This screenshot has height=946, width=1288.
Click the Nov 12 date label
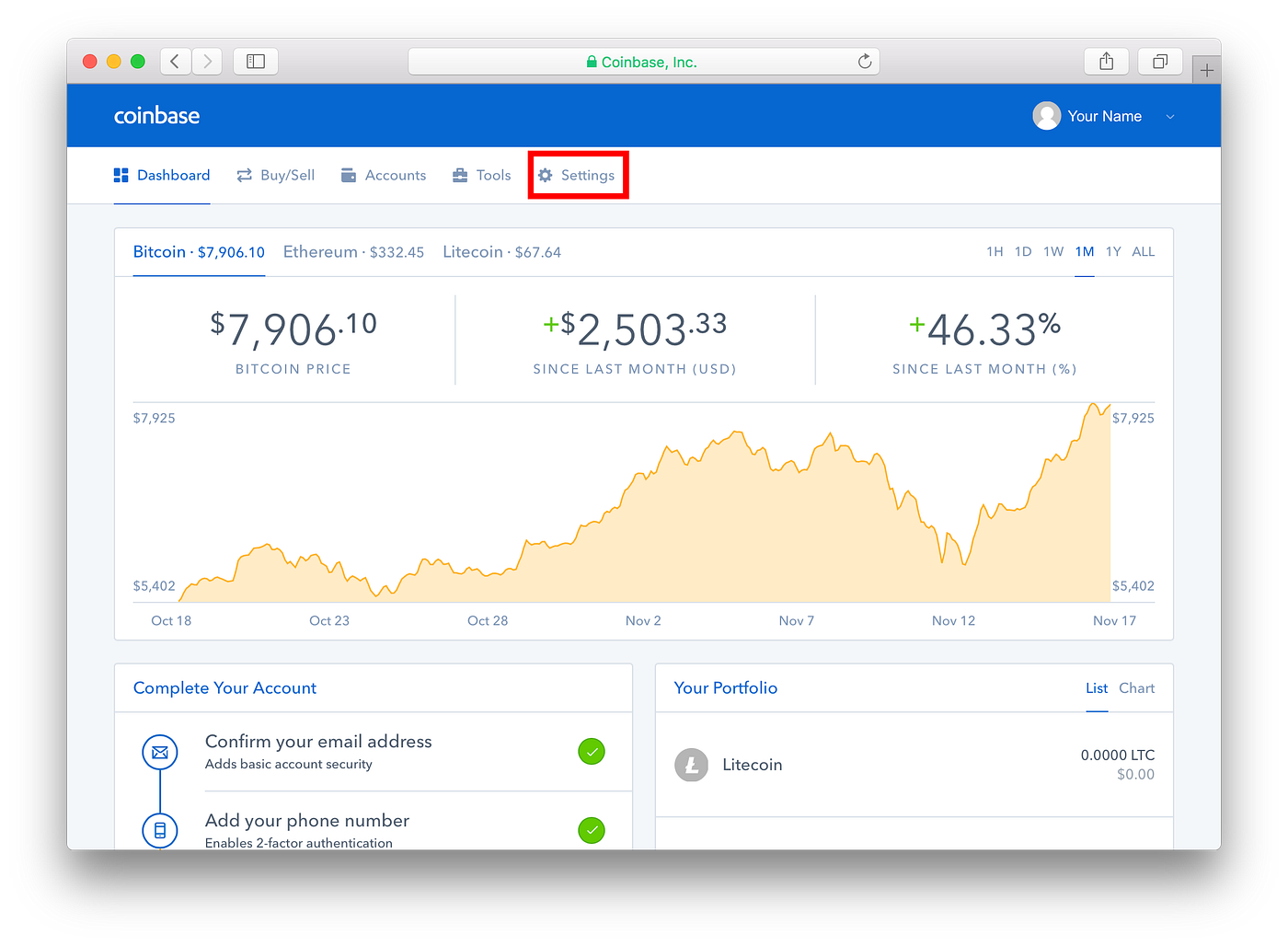(x=953, y=621)
